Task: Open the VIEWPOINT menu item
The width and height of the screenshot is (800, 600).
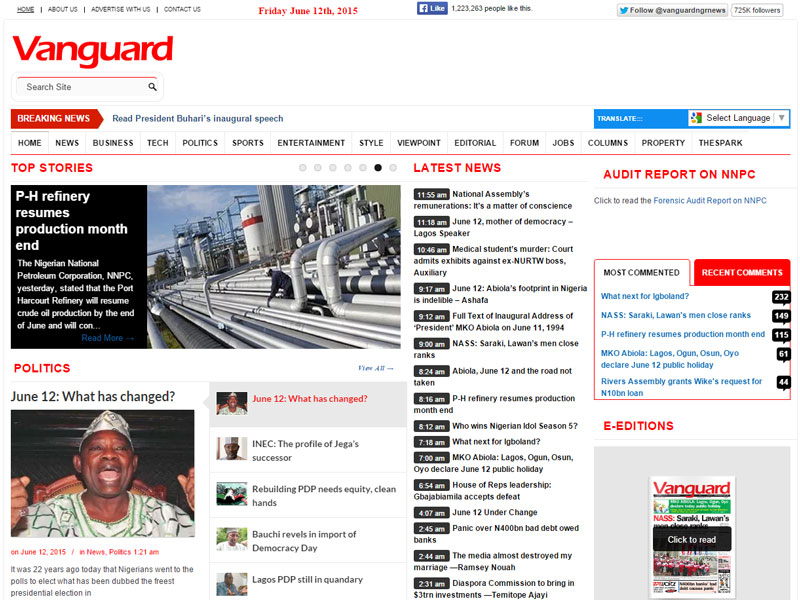Action: 419,143
